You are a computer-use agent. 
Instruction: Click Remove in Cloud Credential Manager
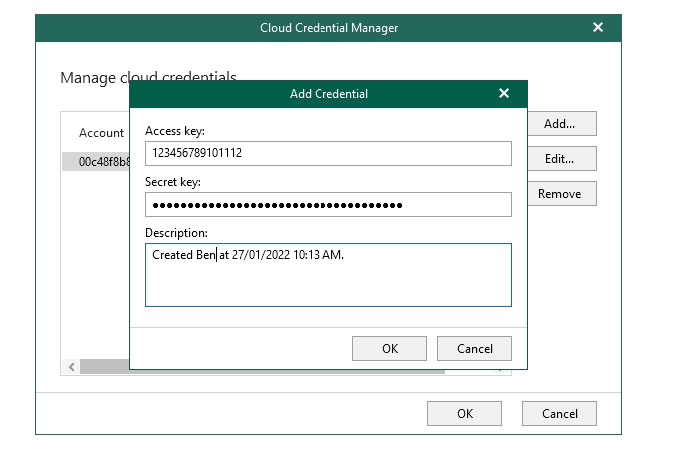click(562, 194)
